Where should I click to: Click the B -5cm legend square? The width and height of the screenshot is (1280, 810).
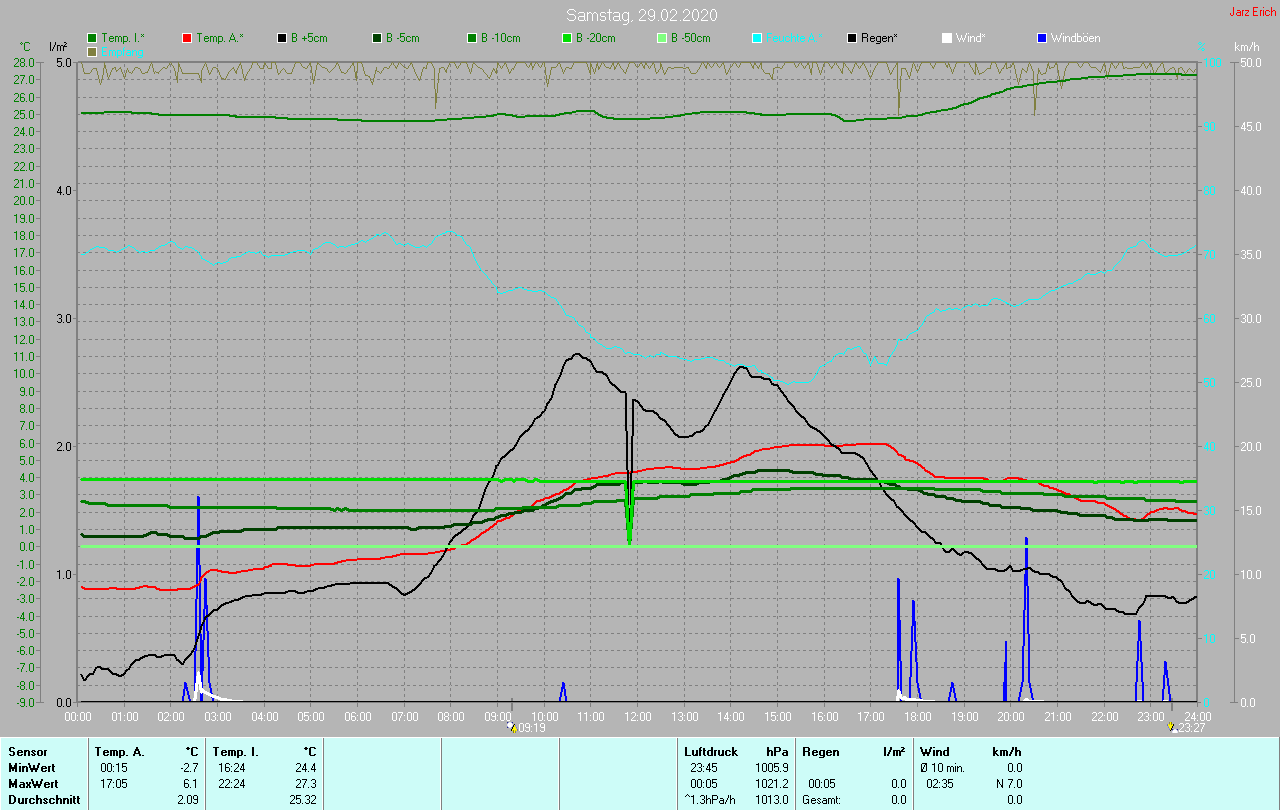click(377, 38)
